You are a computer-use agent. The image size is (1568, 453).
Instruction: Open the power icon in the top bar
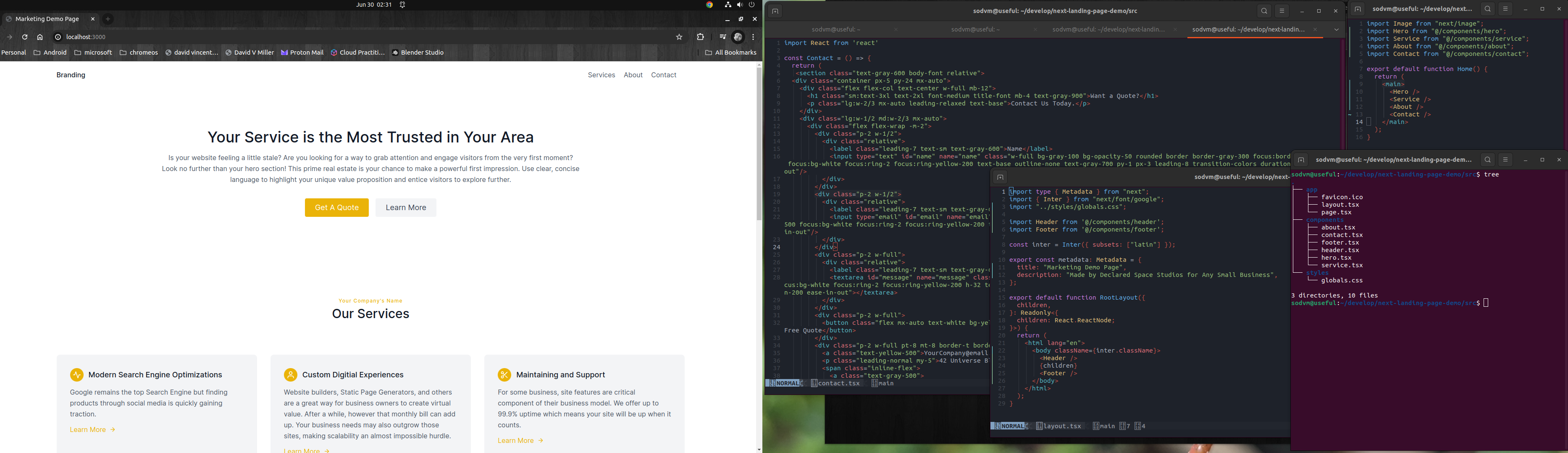[752, 5]
